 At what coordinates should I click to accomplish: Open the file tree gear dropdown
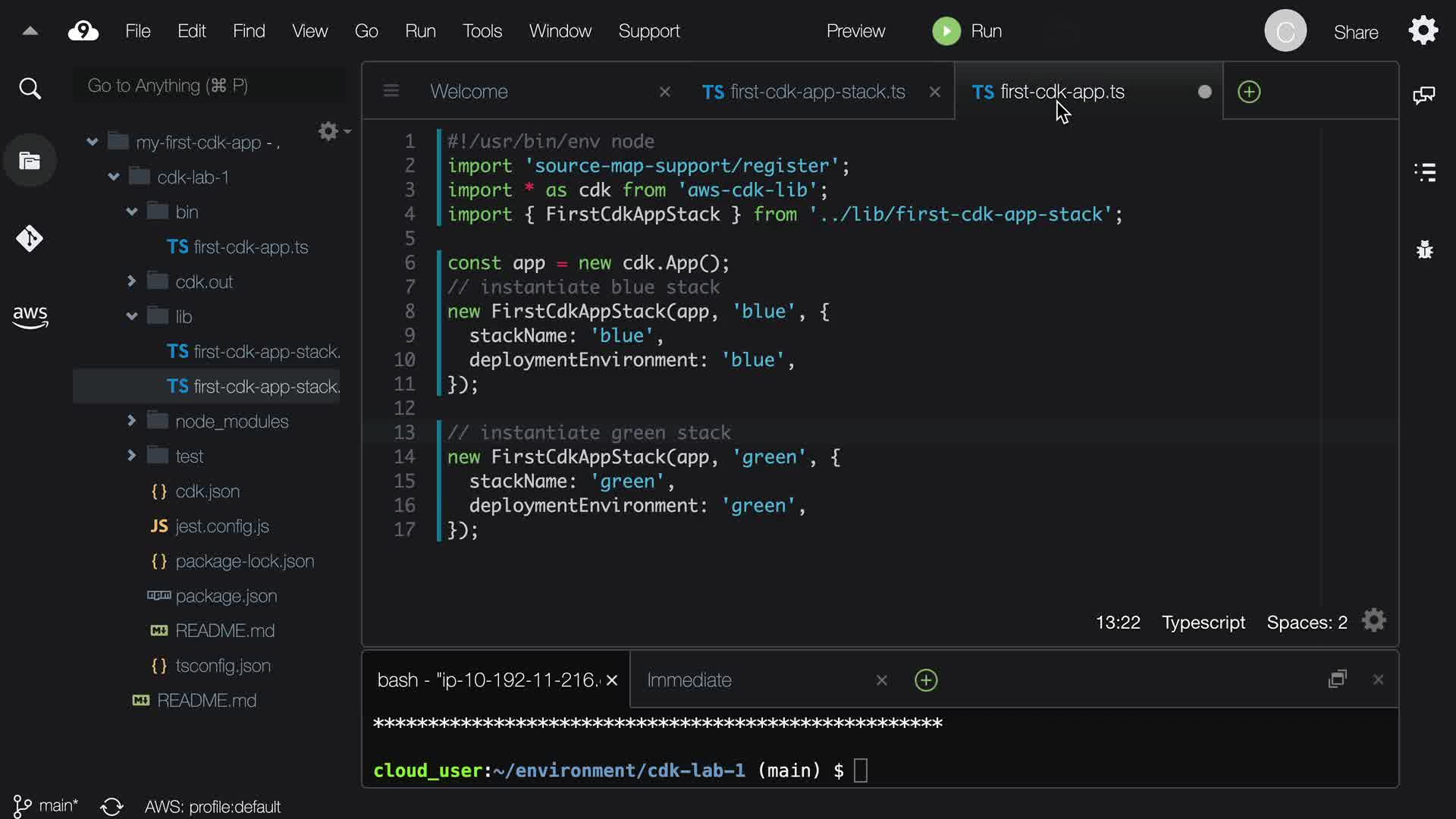pos(333,131)
